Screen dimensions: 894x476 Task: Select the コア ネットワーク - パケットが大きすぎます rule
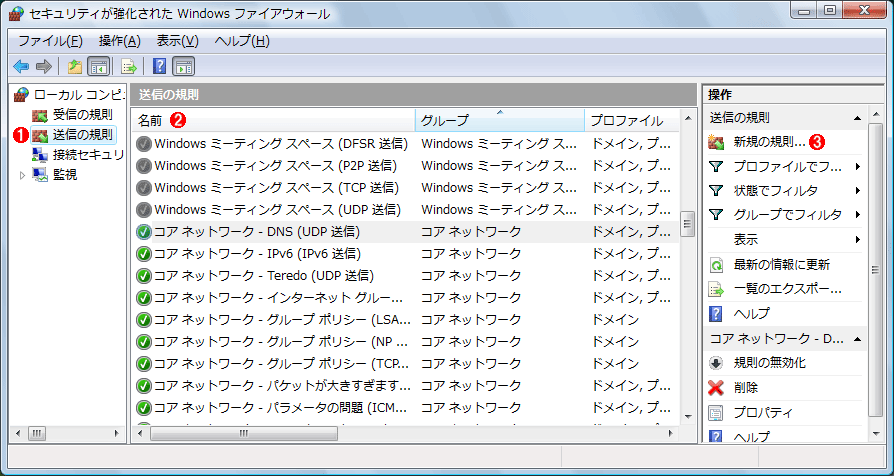click(x=283, y=386)
